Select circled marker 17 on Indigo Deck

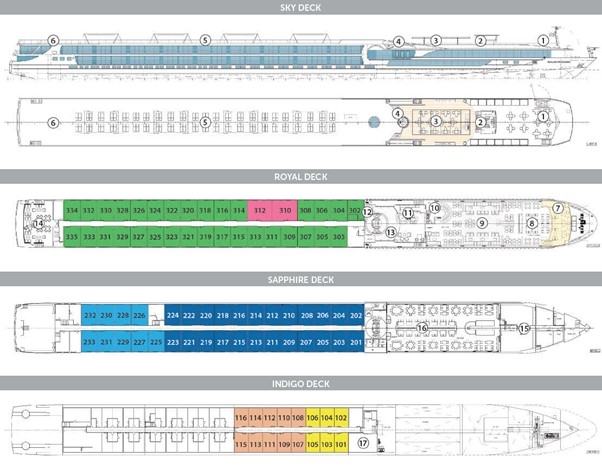[364, 442]
